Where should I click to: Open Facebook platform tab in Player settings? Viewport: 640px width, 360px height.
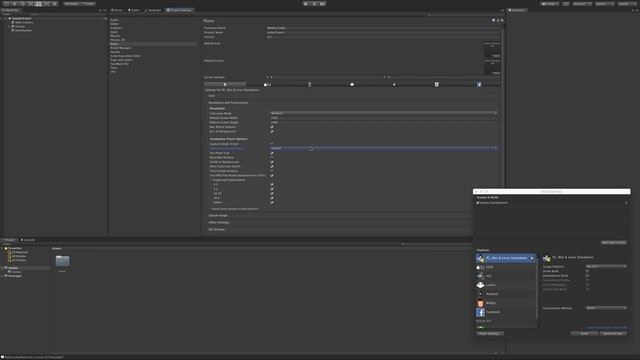(479, 84)
